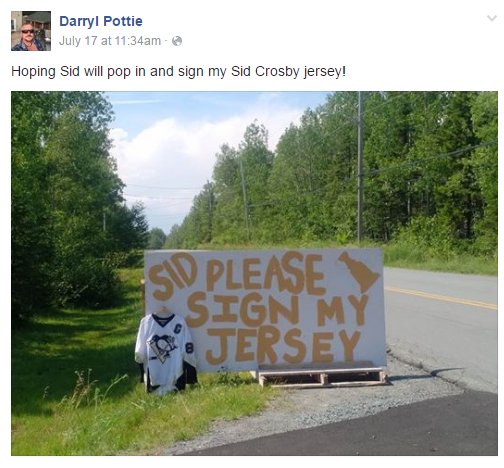Open Darryl Pottie's profile picture

pyautogui.click(x=31, y=31)
